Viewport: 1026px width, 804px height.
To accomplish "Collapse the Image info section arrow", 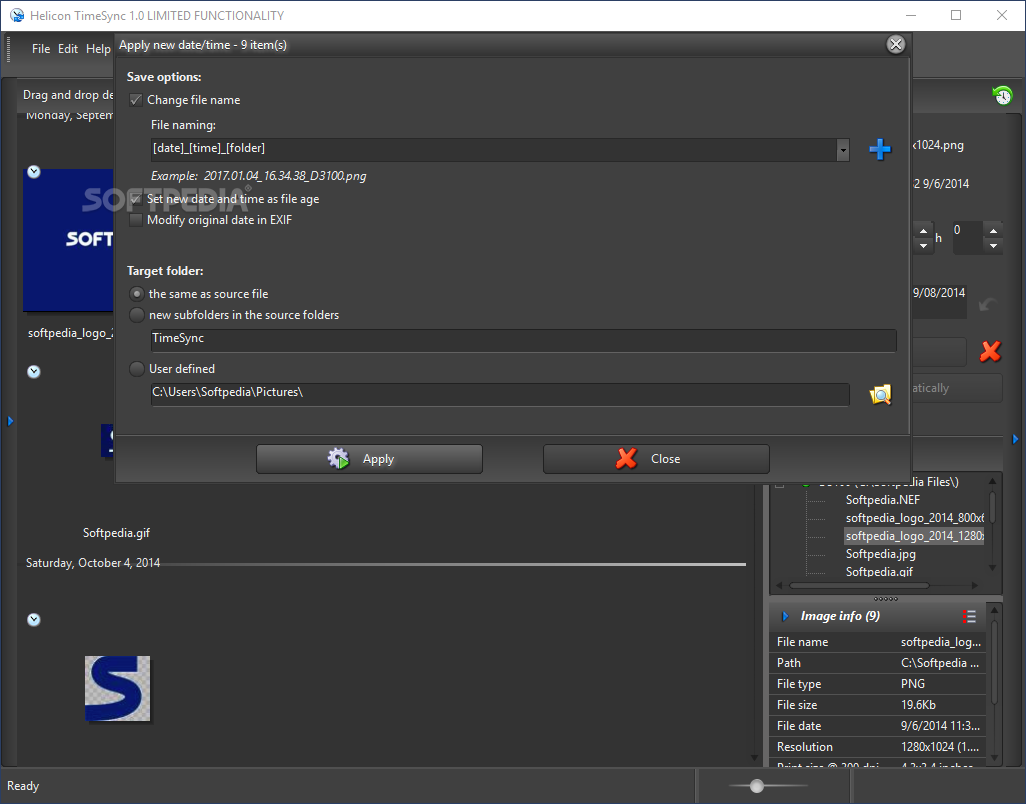I will [785, 616].
